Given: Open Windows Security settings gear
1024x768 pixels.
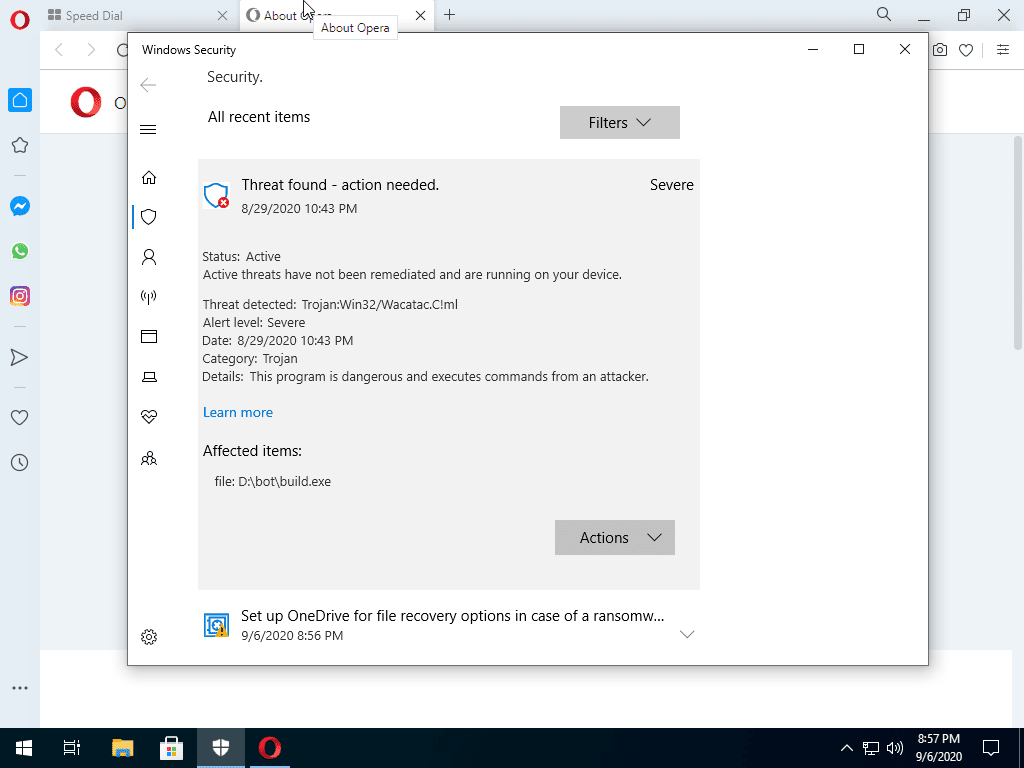Looking at the screenshot, I should coord(149,637).
